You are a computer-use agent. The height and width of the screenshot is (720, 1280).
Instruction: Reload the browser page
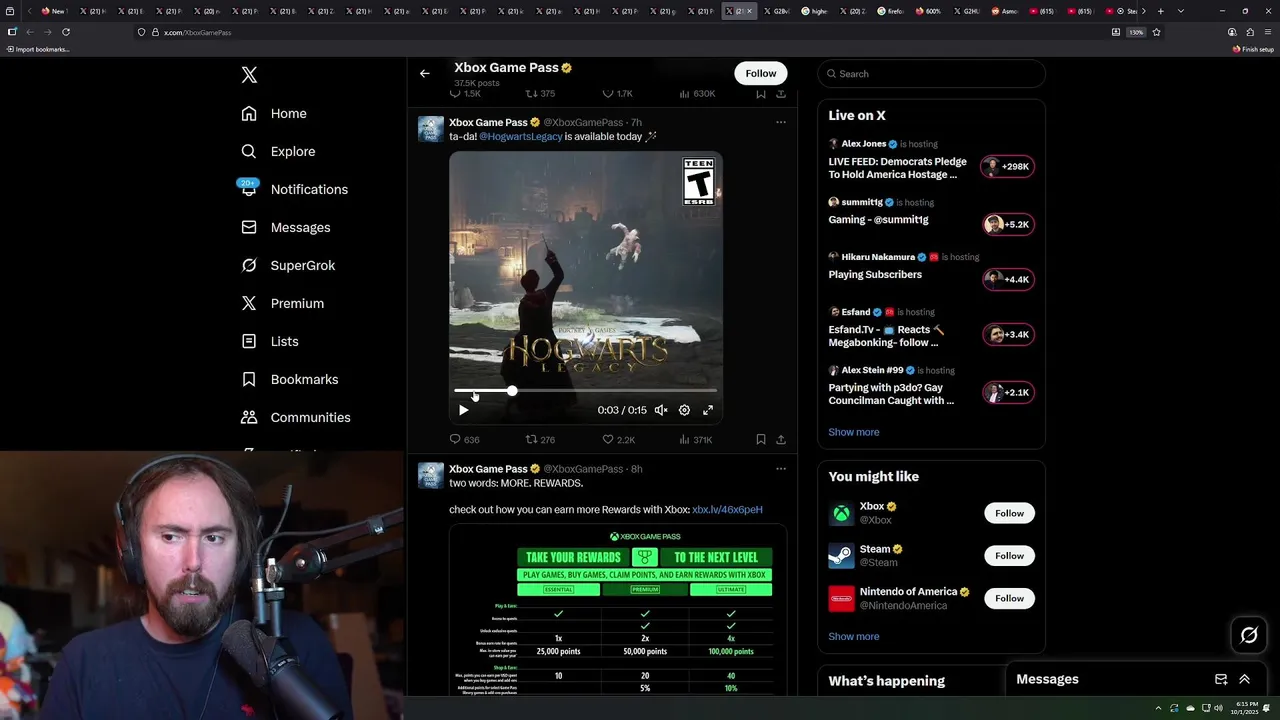[66, 32]
